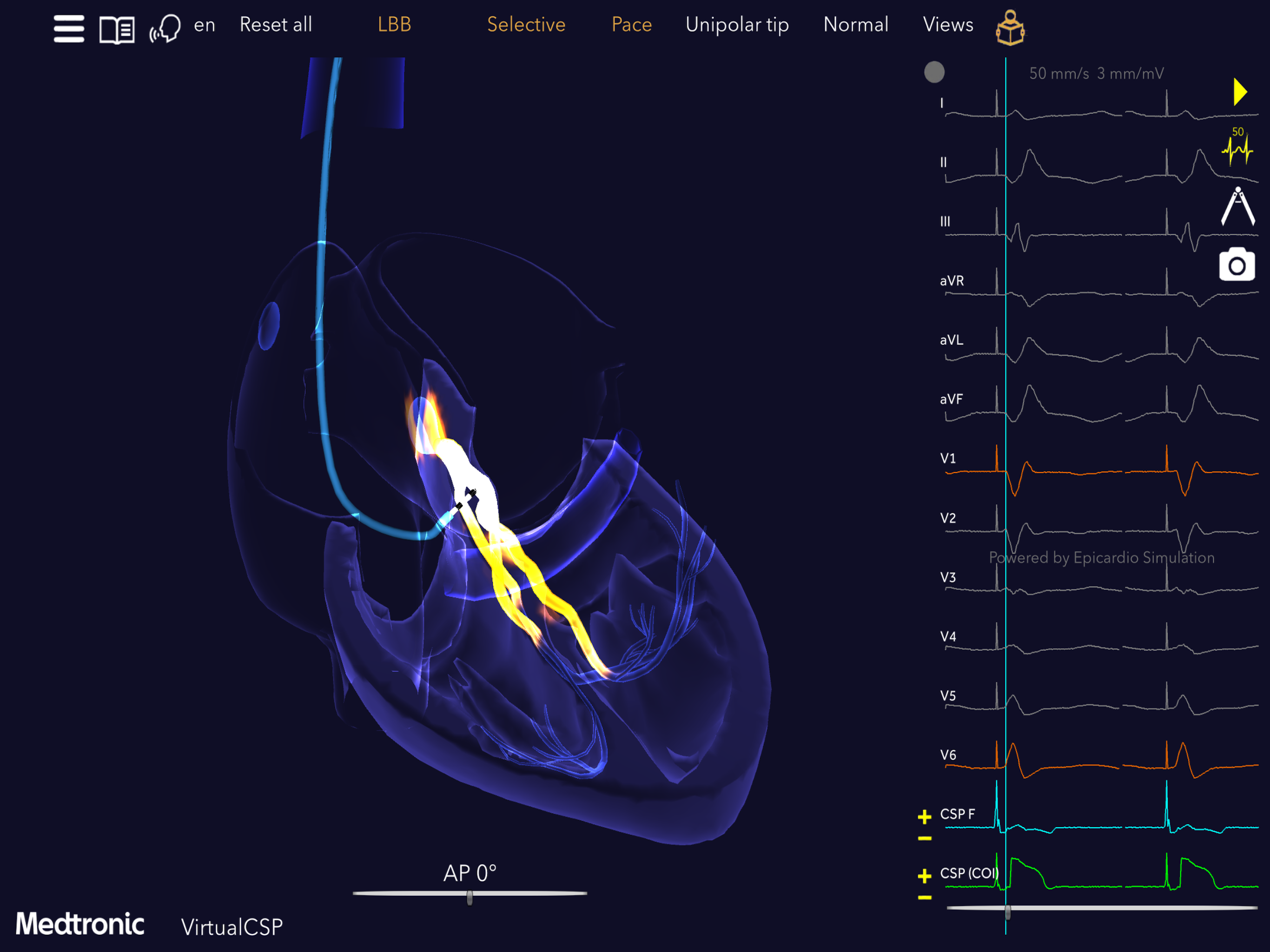Click the V4 lead label
This screenshot has height=952, width=1270.
[x=948, y=636]
